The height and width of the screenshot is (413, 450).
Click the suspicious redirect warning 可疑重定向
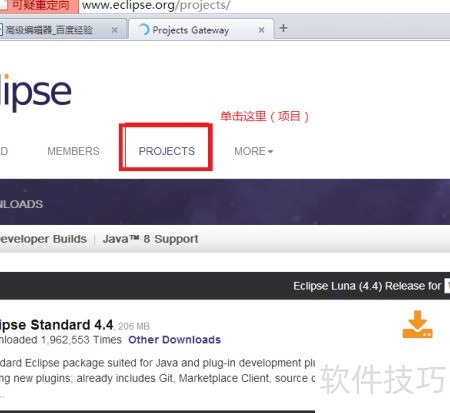click(x=39, y=6)
